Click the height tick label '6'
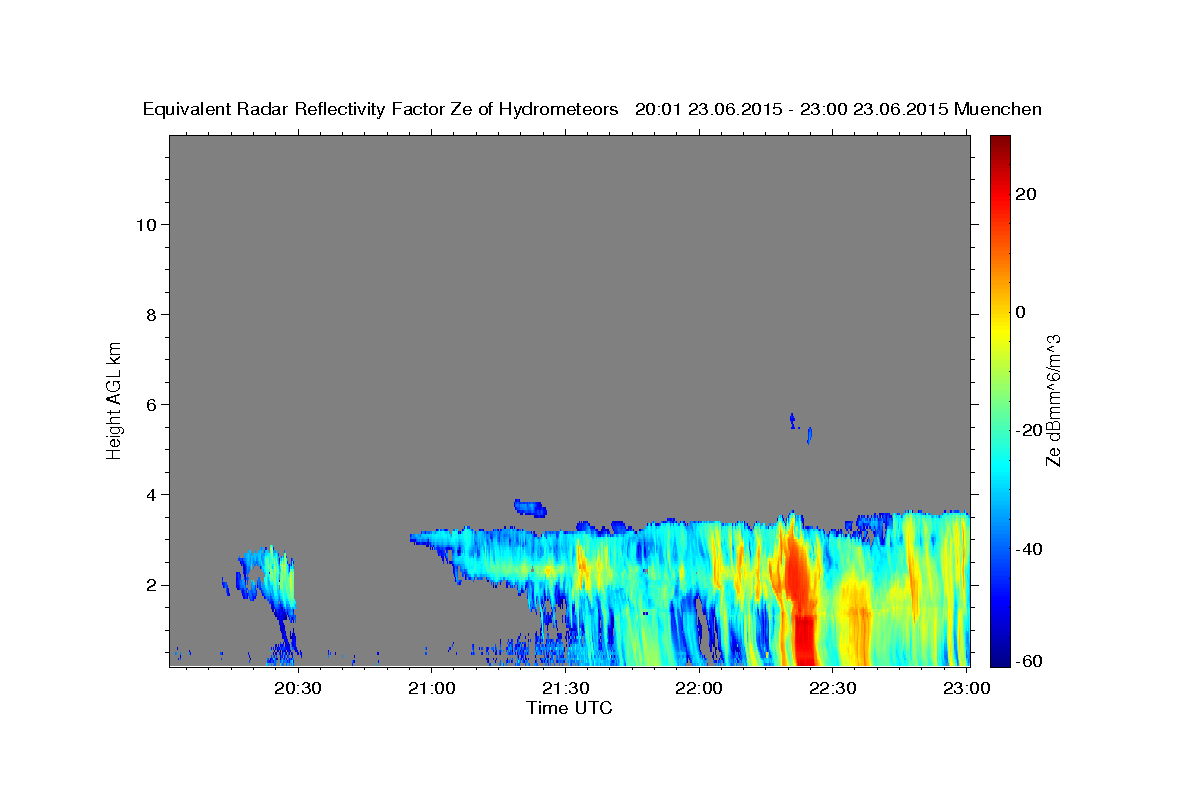The image size is (1200, 800). pos(151,404)
